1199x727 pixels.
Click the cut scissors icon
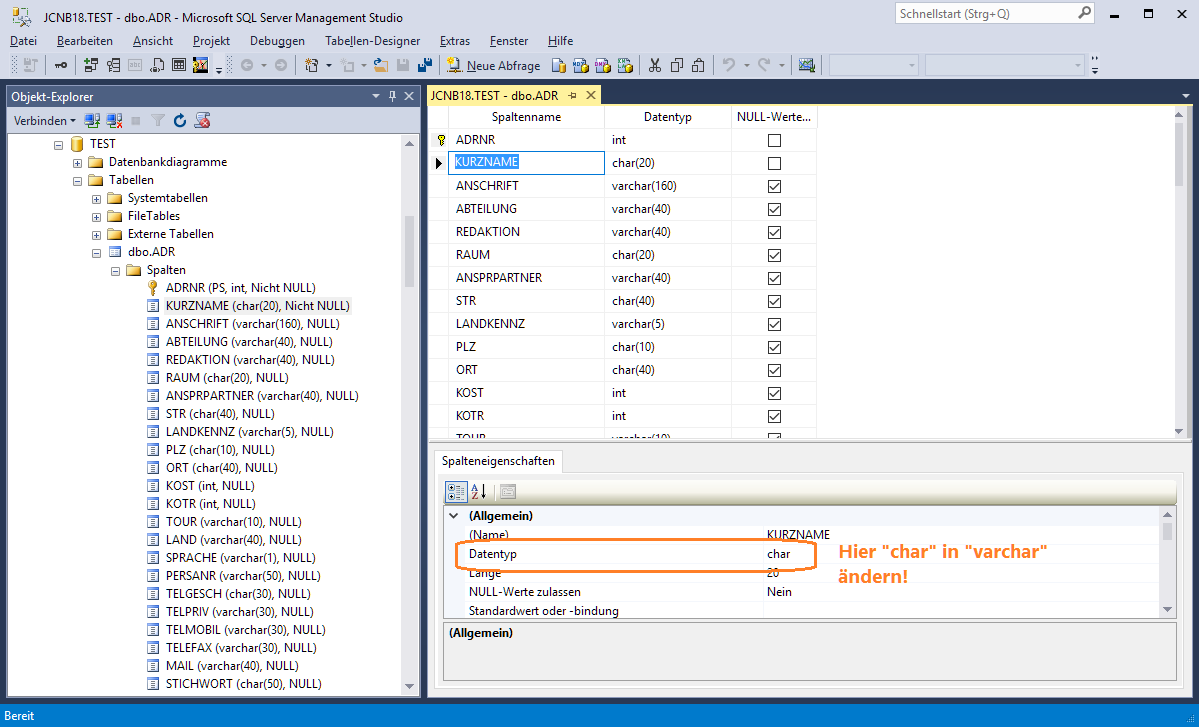pyautogui.click(x=655, y=65)
